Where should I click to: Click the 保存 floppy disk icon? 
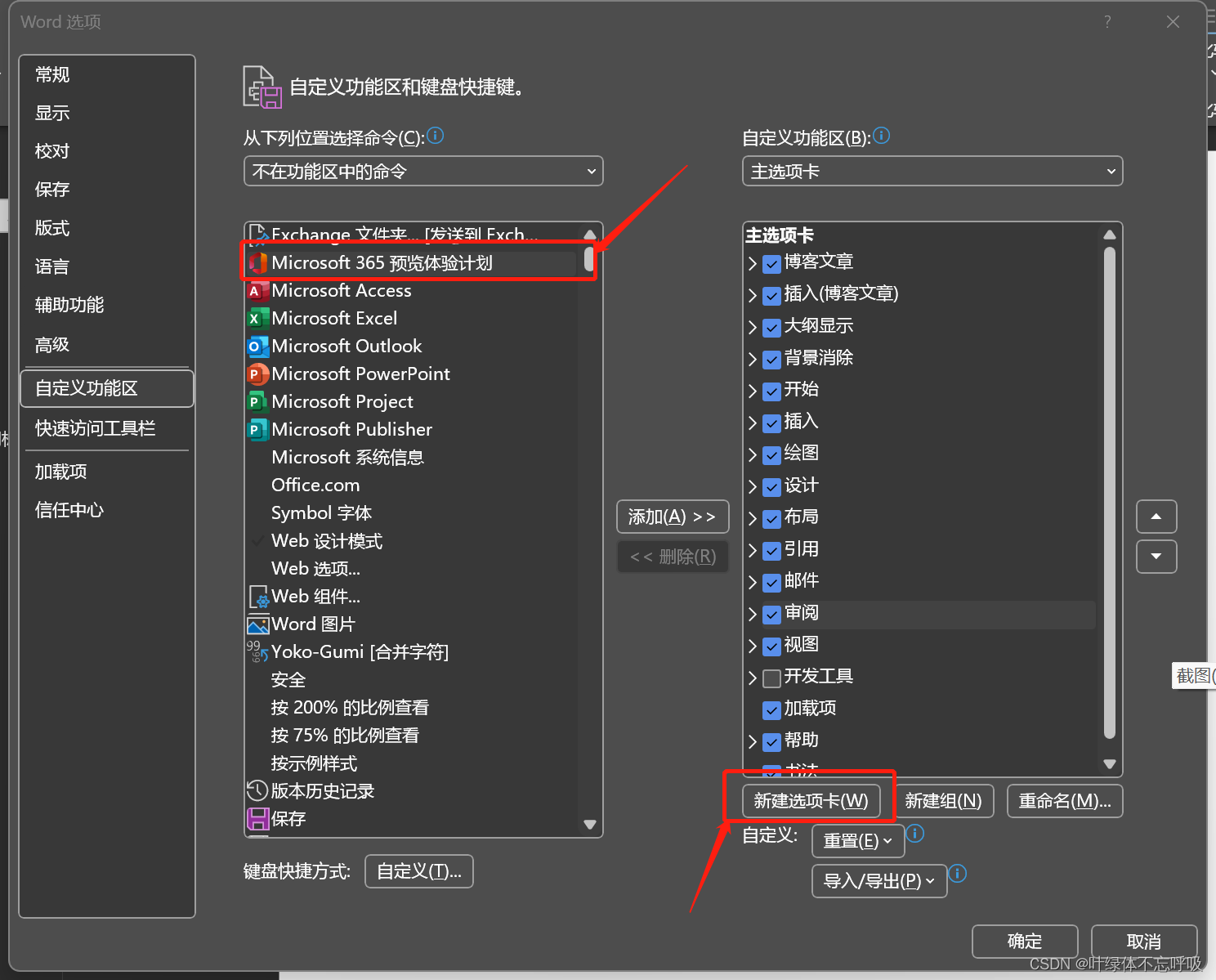pos(258,819)
